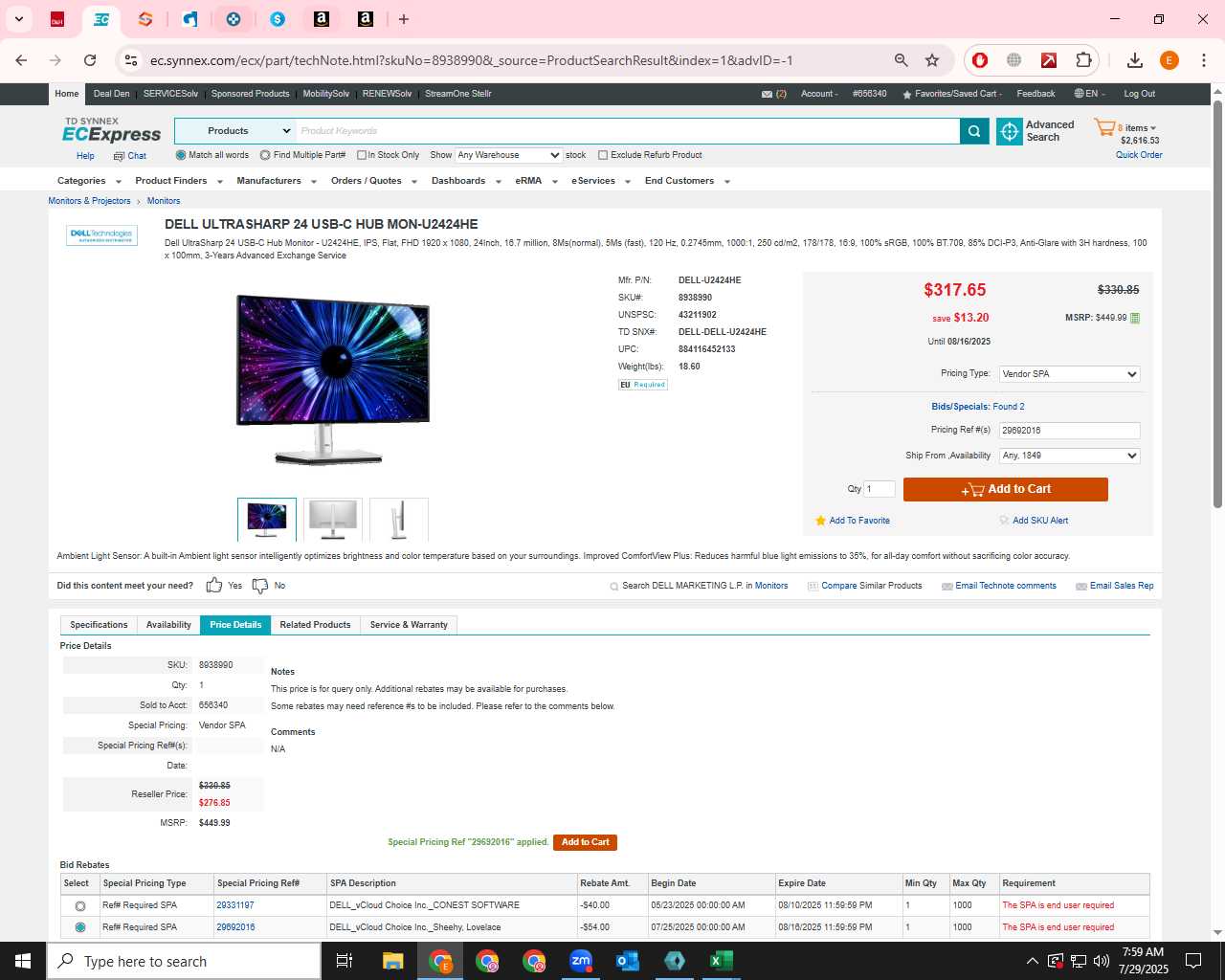This screenshot has width=1225, height=980.
Task: Open the Service & Warranty tab
Action: pyautogui.click(x=409, y=625)
